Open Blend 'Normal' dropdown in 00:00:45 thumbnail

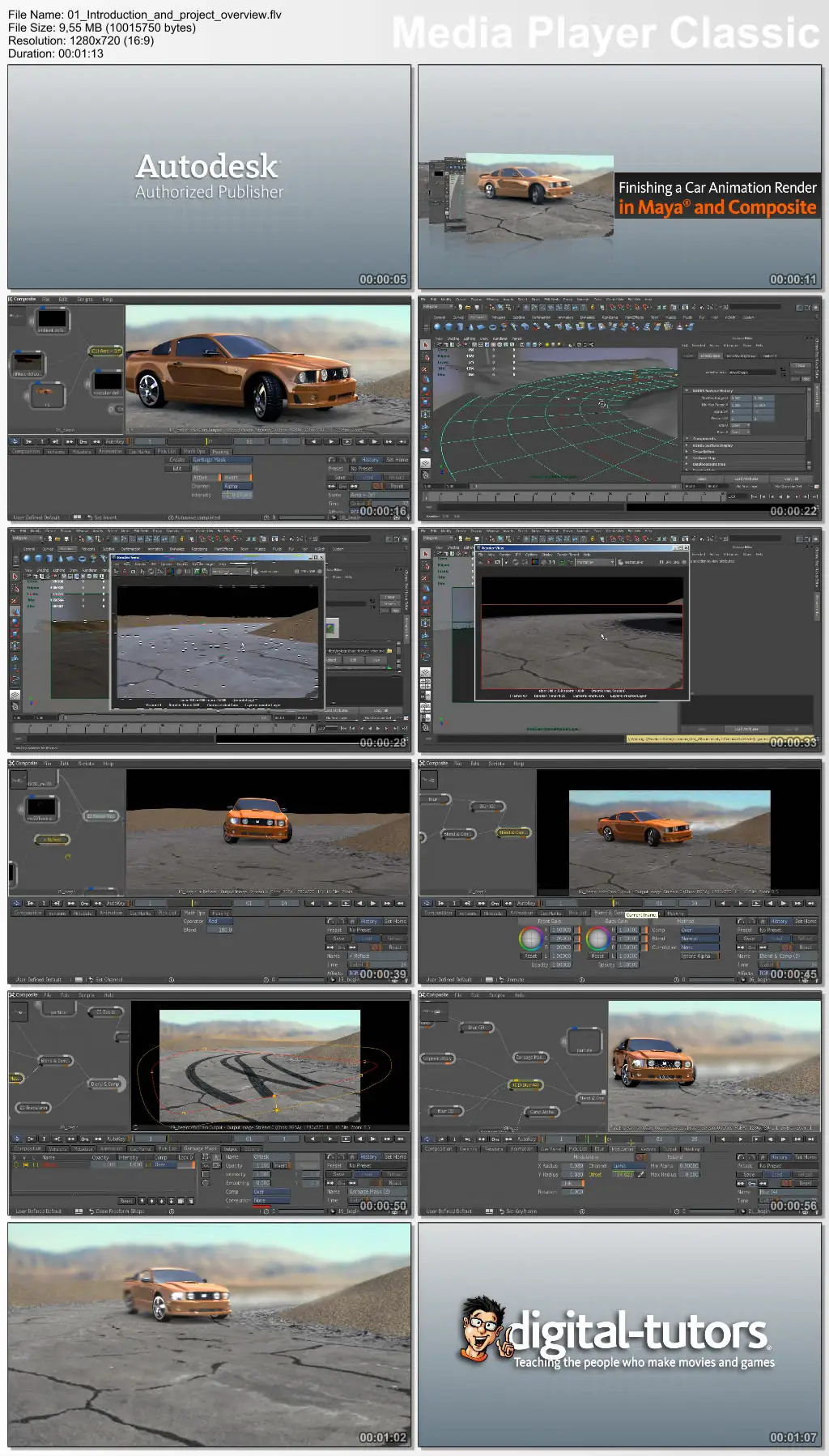[x=699, y=939]
